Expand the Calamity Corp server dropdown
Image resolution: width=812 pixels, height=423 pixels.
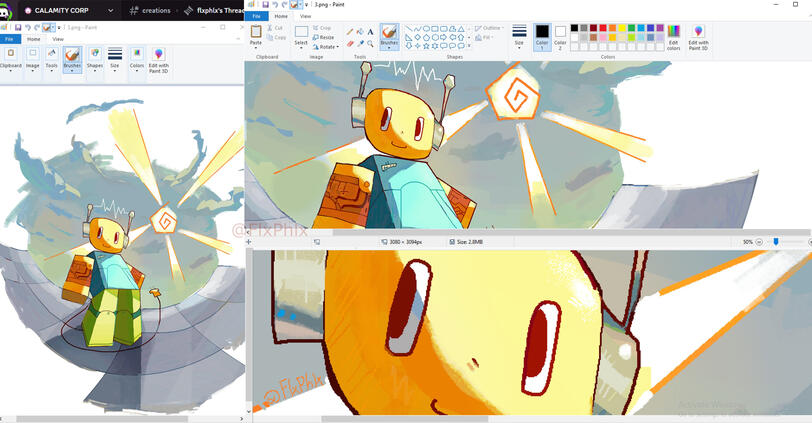click(x=109, y=10)
